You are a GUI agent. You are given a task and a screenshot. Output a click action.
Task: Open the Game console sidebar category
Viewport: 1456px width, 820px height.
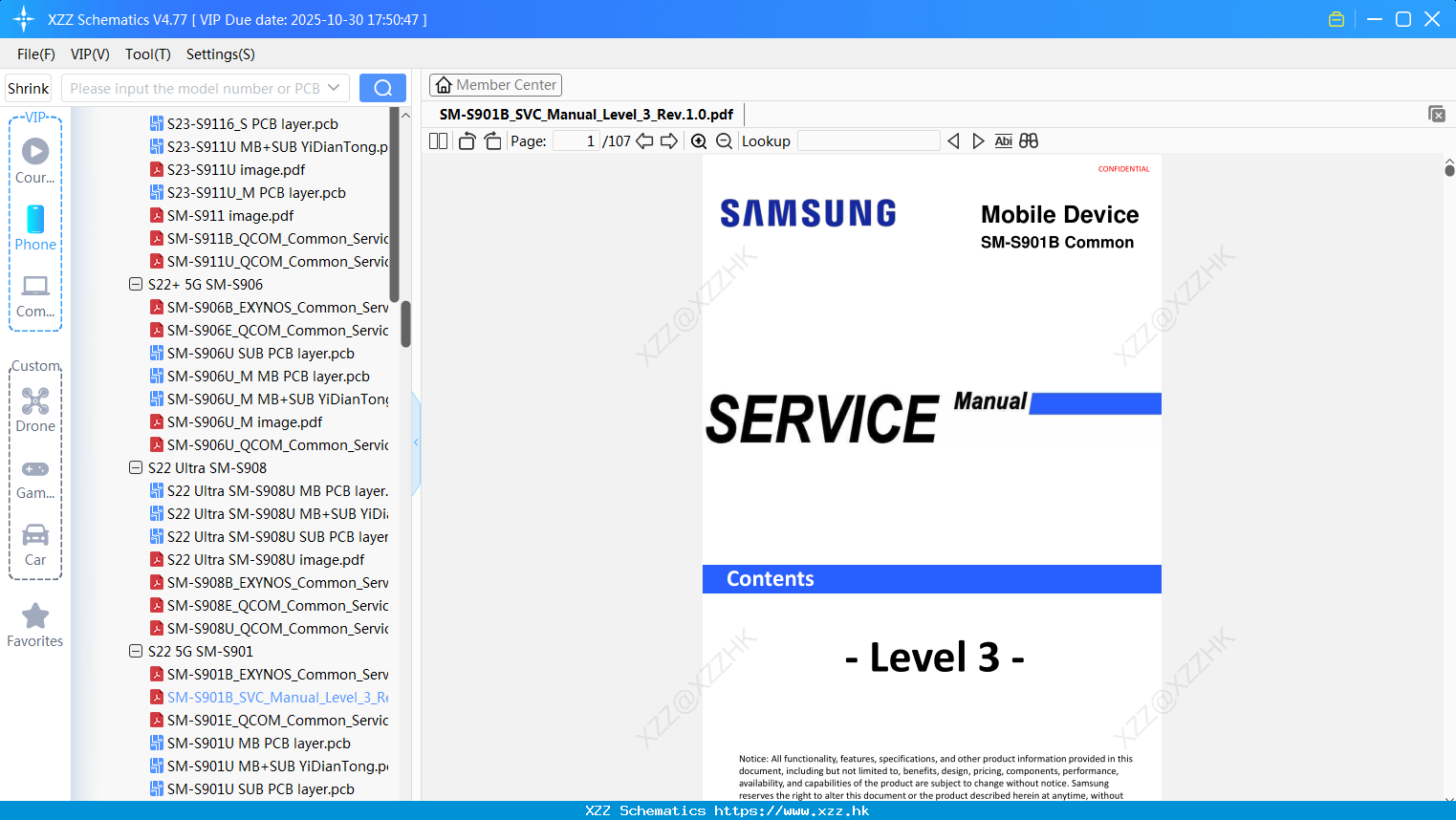tap(35, 478)
